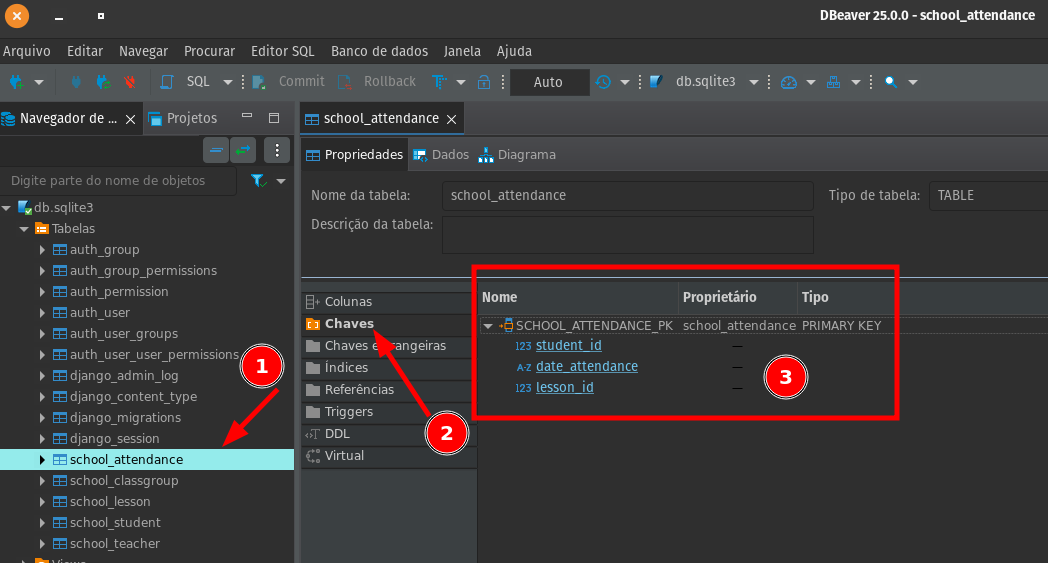Open the Editar menu

(x=85, y=51)
